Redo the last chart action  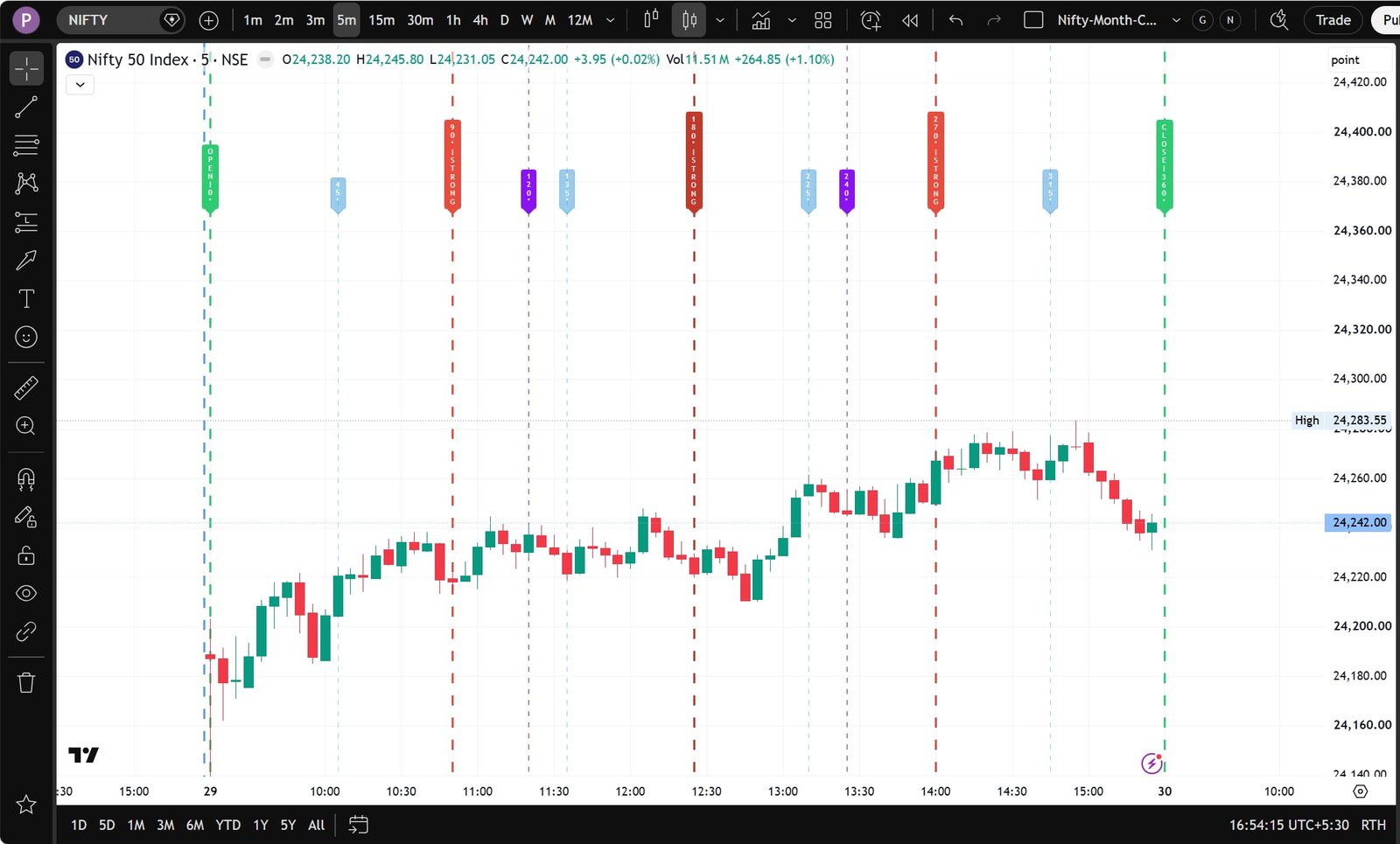point(994,20)
